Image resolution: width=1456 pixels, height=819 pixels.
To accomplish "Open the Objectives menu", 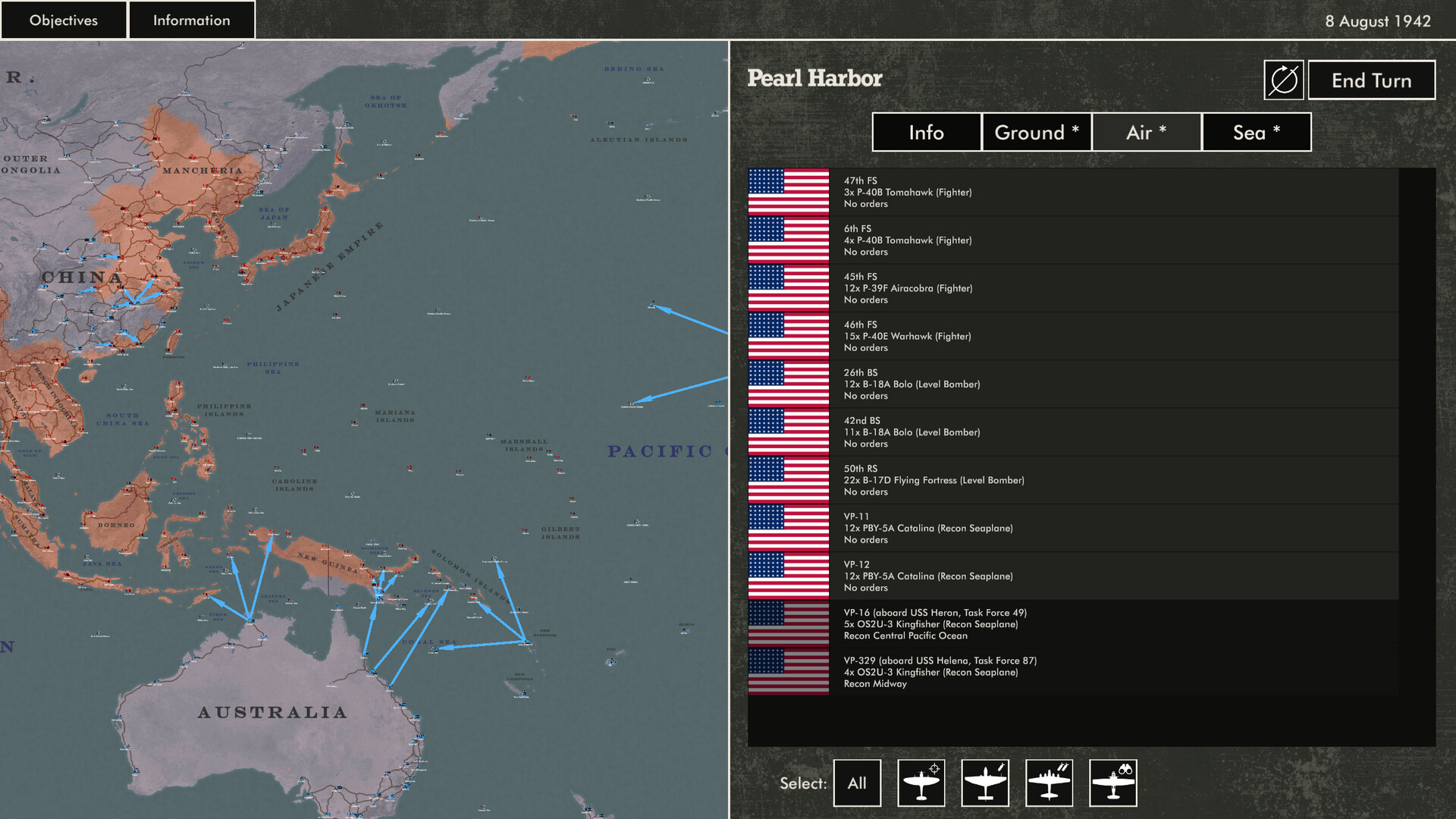I will (64, 20).
